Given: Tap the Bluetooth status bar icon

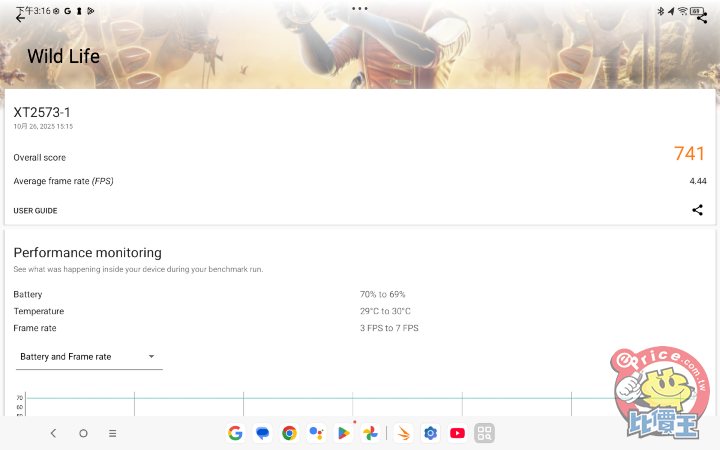Looking at the screenshot, I should [660, 11].
